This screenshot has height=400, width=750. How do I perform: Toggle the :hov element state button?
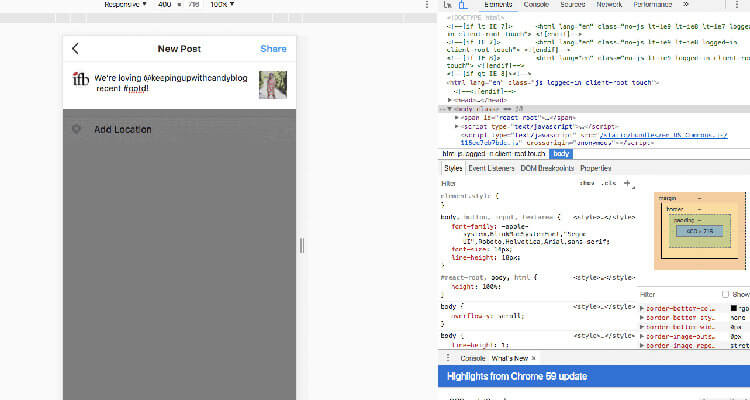pyautogui.click(x=587, y=184)
